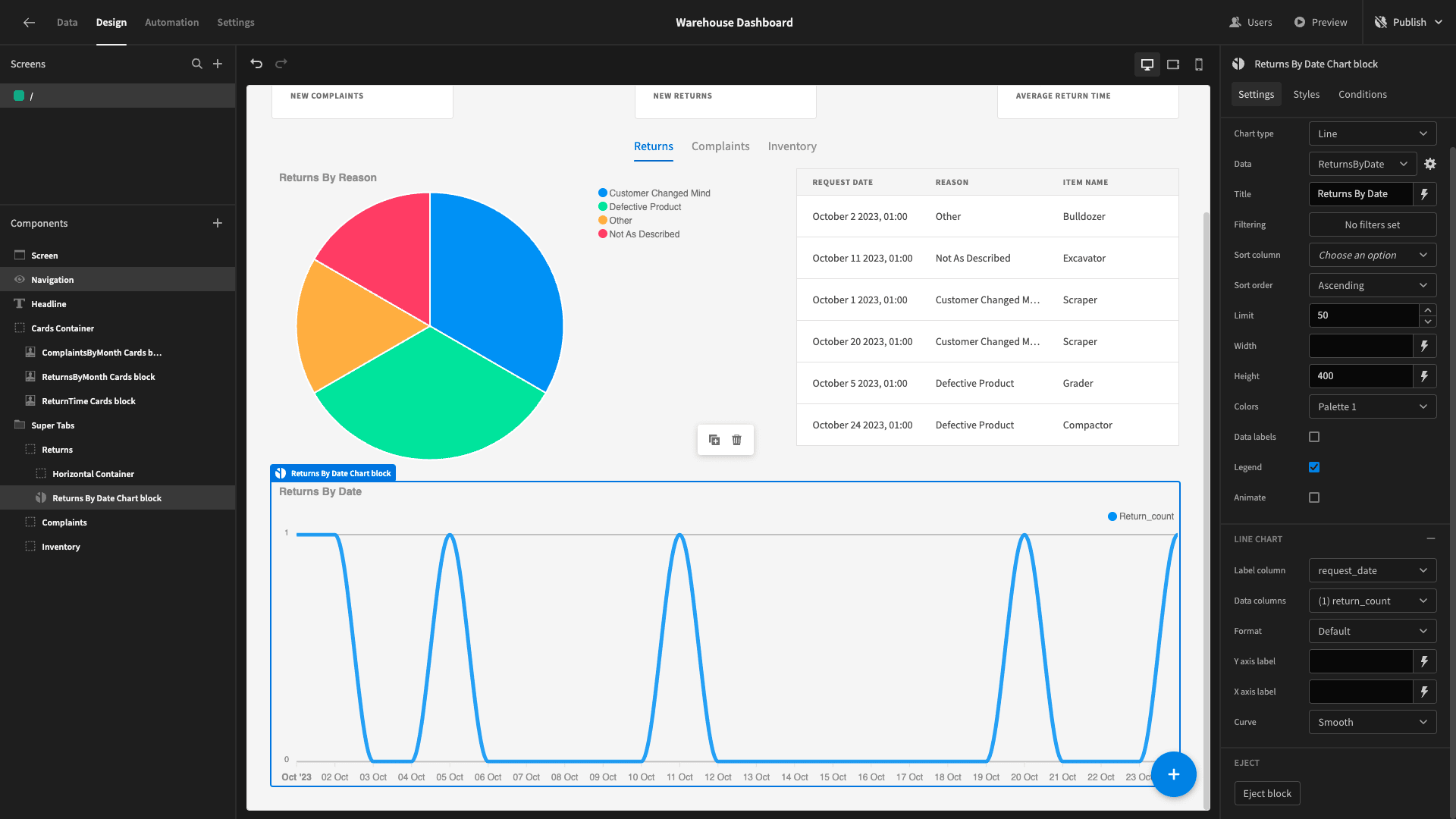Click the No filters set button
This screenshot has height=819, width=1456.
1373,224
